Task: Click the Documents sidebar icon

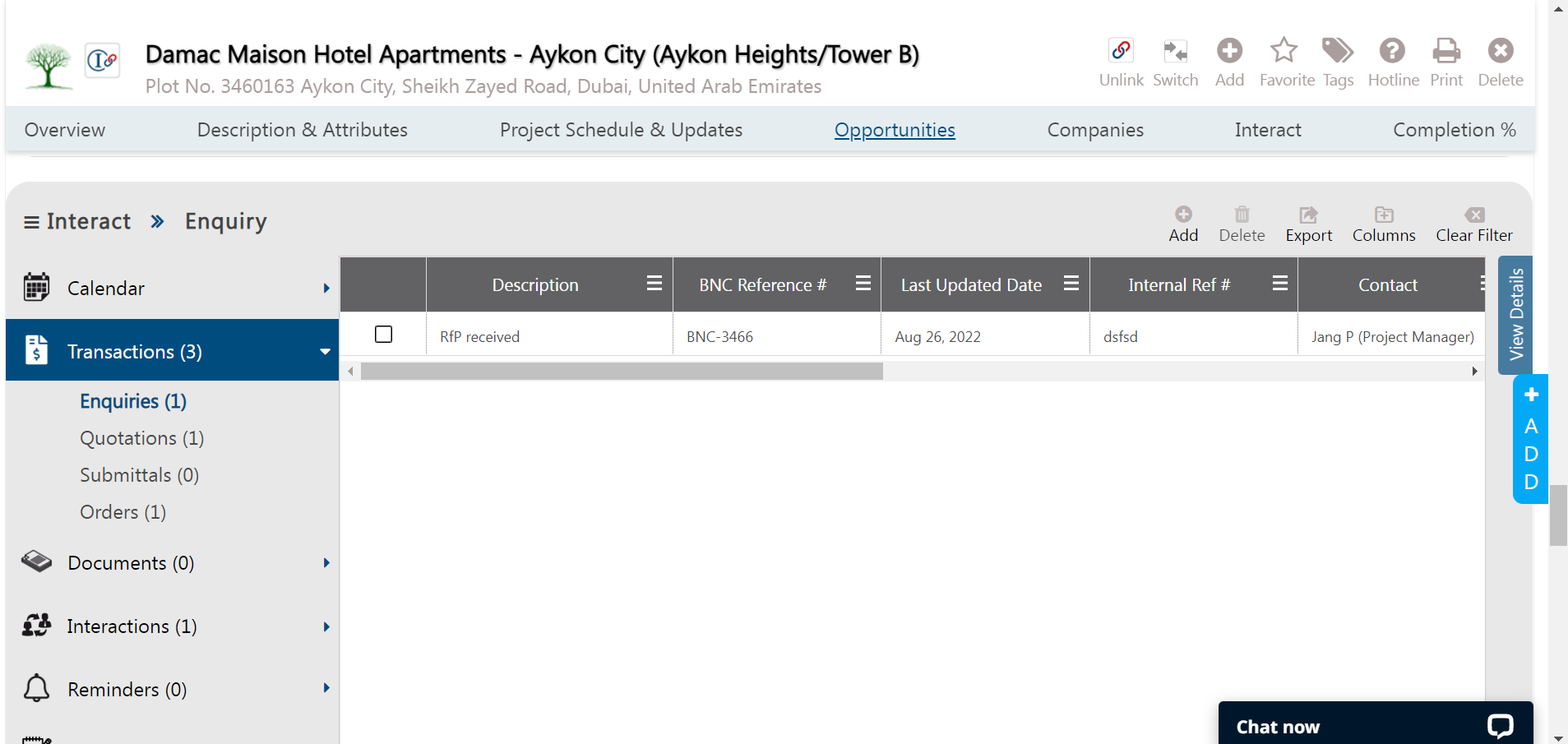Action: tap(36, 561)
